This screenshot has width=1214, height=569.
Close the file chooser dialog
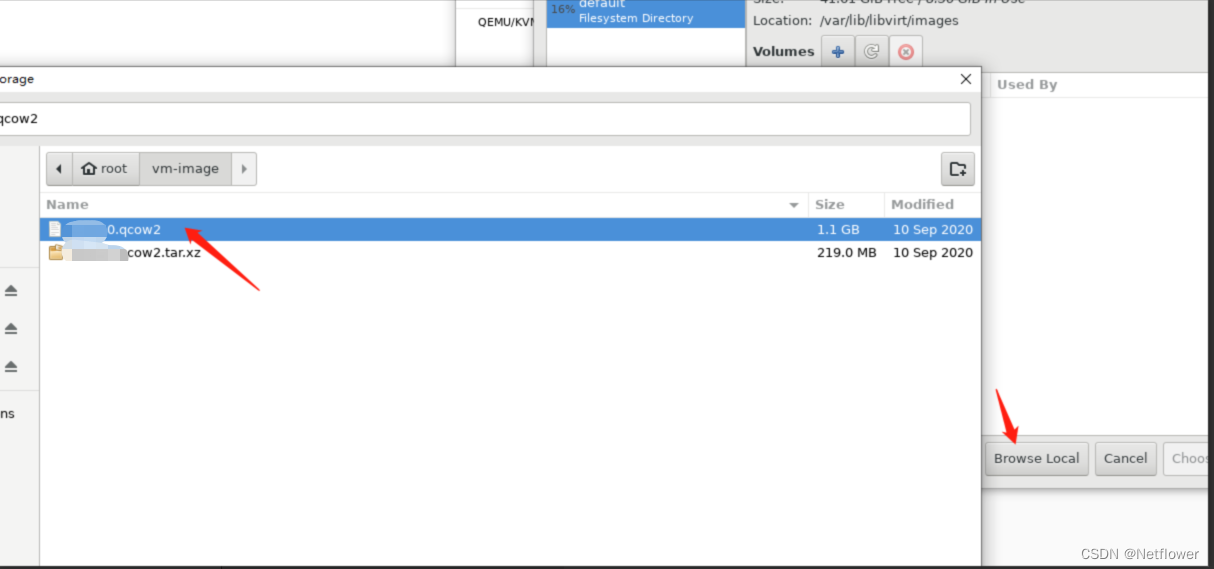(x=965, y=79)
